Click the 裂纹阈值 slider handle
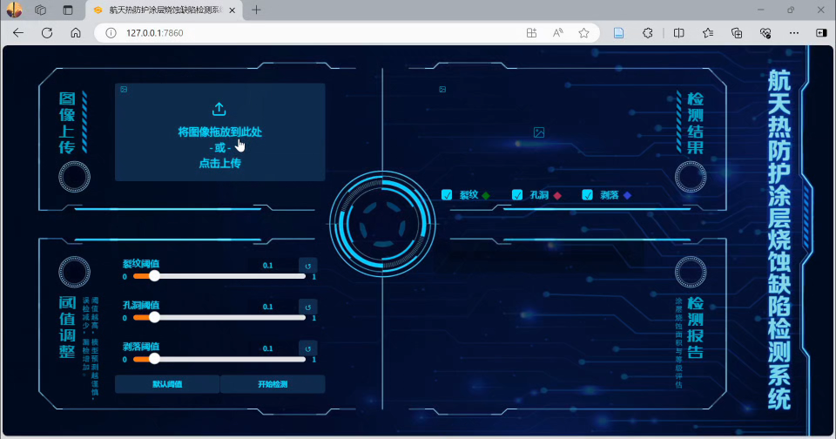 (154, 276)
